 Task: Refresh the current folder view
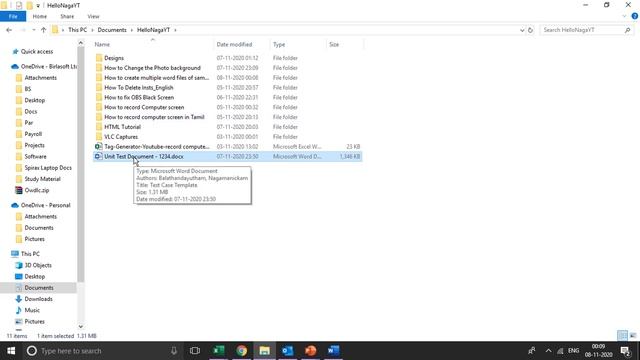point(530,30)
